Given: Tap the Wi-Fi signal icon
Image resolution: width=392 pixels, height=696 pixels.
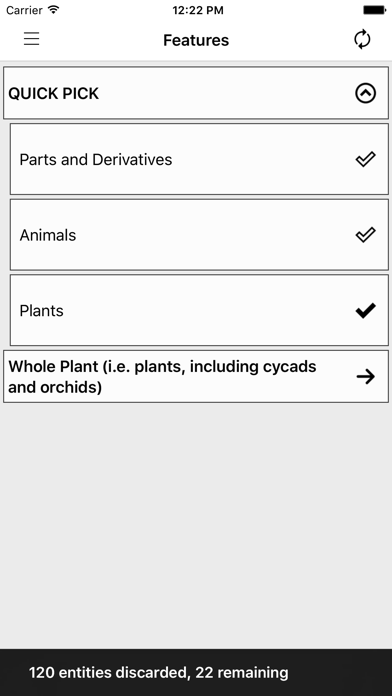Looking at the screenshot, I should click(54, 9).
